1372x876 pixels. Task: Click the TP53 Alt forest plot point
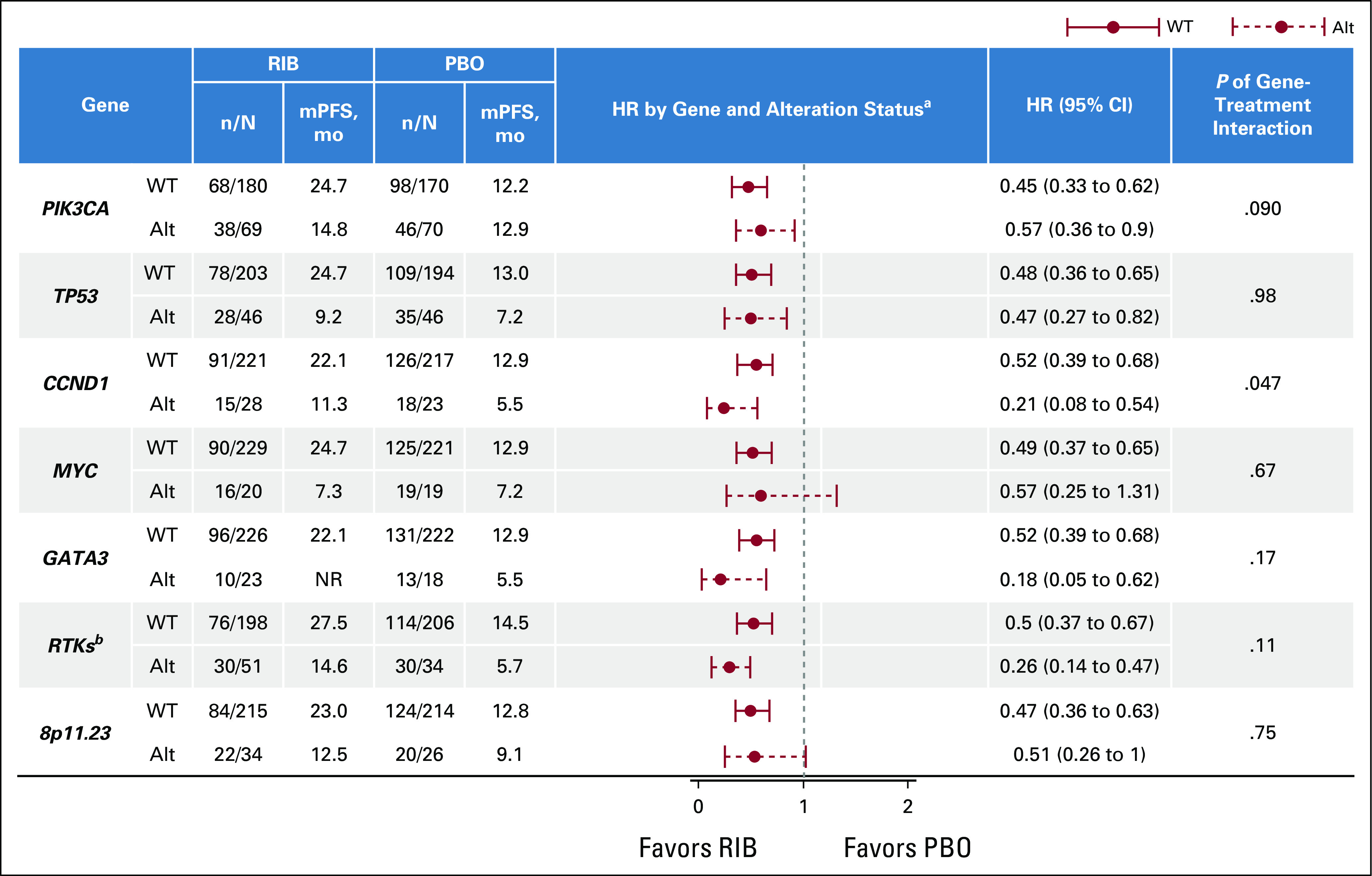point(751,318)
